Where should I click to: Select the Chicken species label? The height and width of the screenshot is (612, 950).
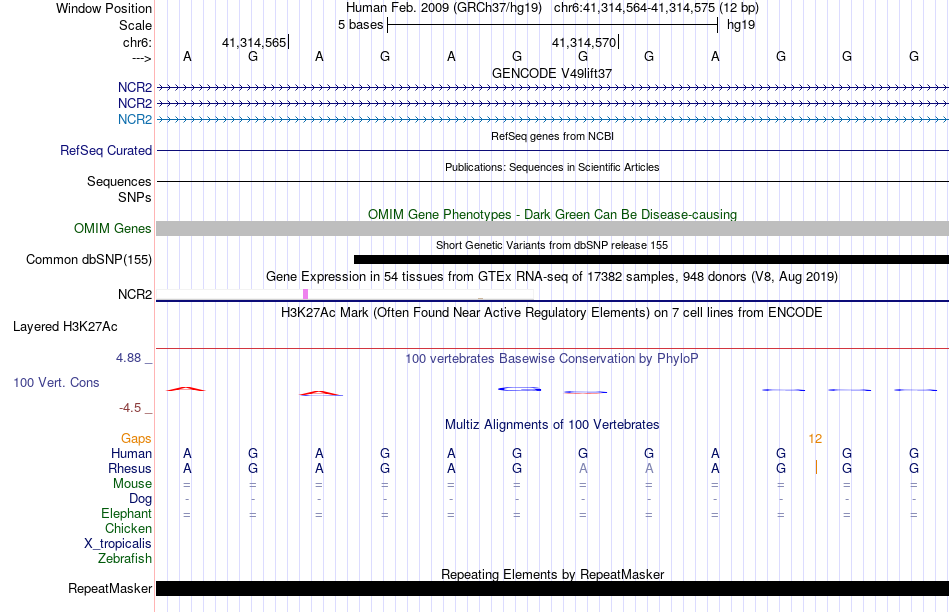[128, 528]
